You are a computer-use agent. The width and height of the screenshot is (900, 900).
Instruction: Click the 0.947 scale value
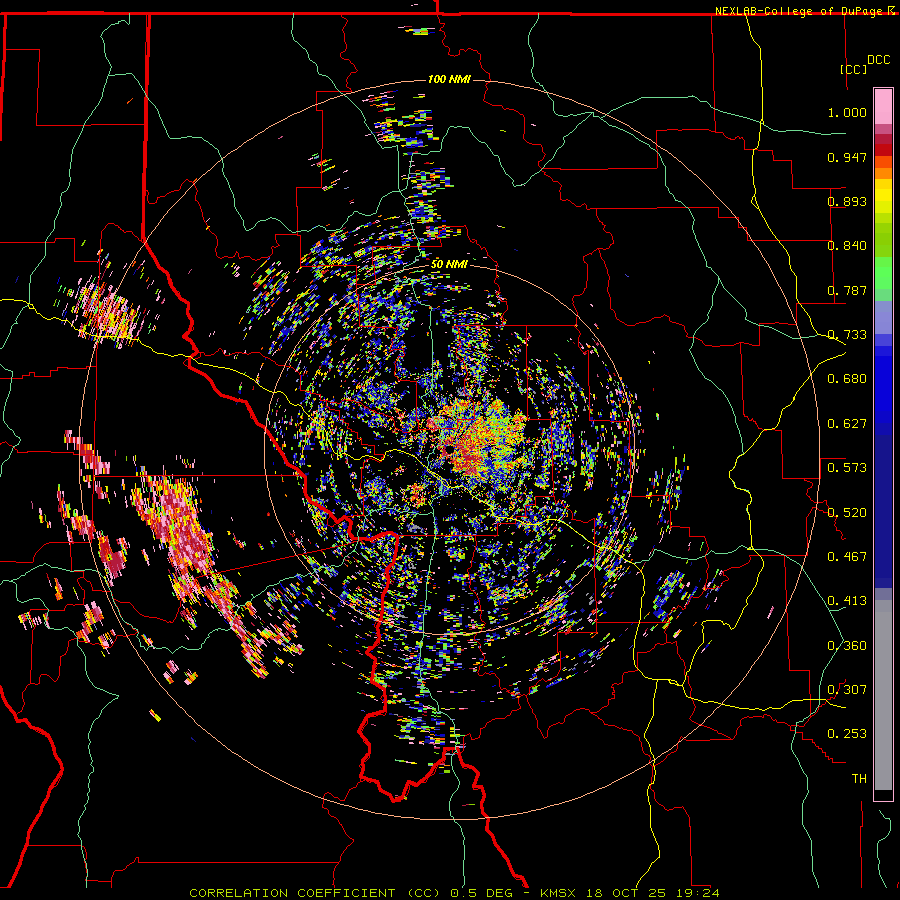click(847, 157)
